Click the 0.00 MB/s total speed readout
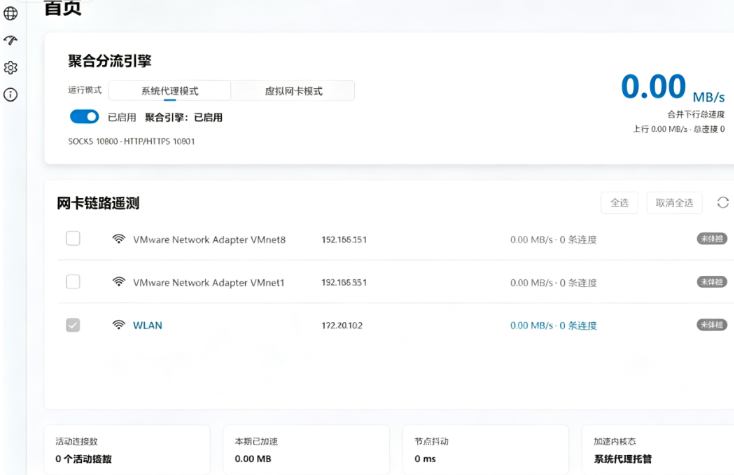 coord(673,87)
